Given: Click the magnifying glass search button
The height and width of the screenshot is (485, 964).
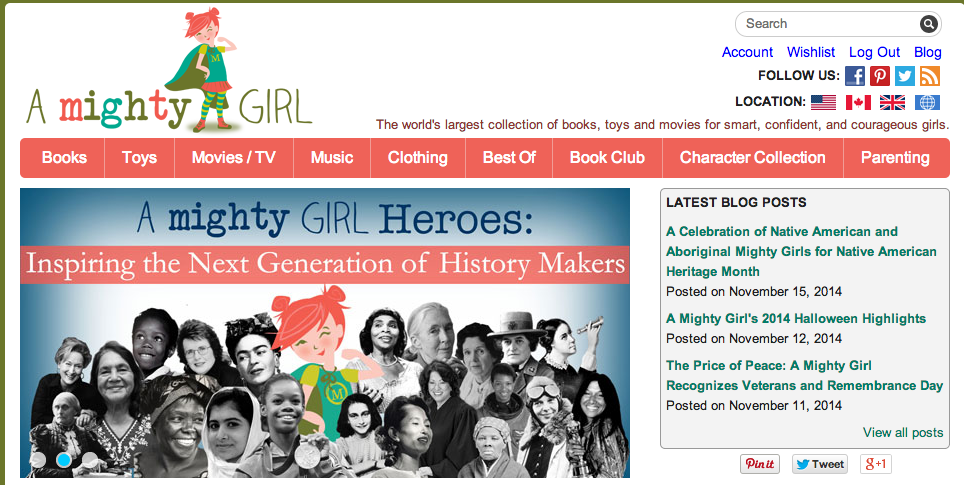Looking at the screenshot, I should tap(929, 24).
